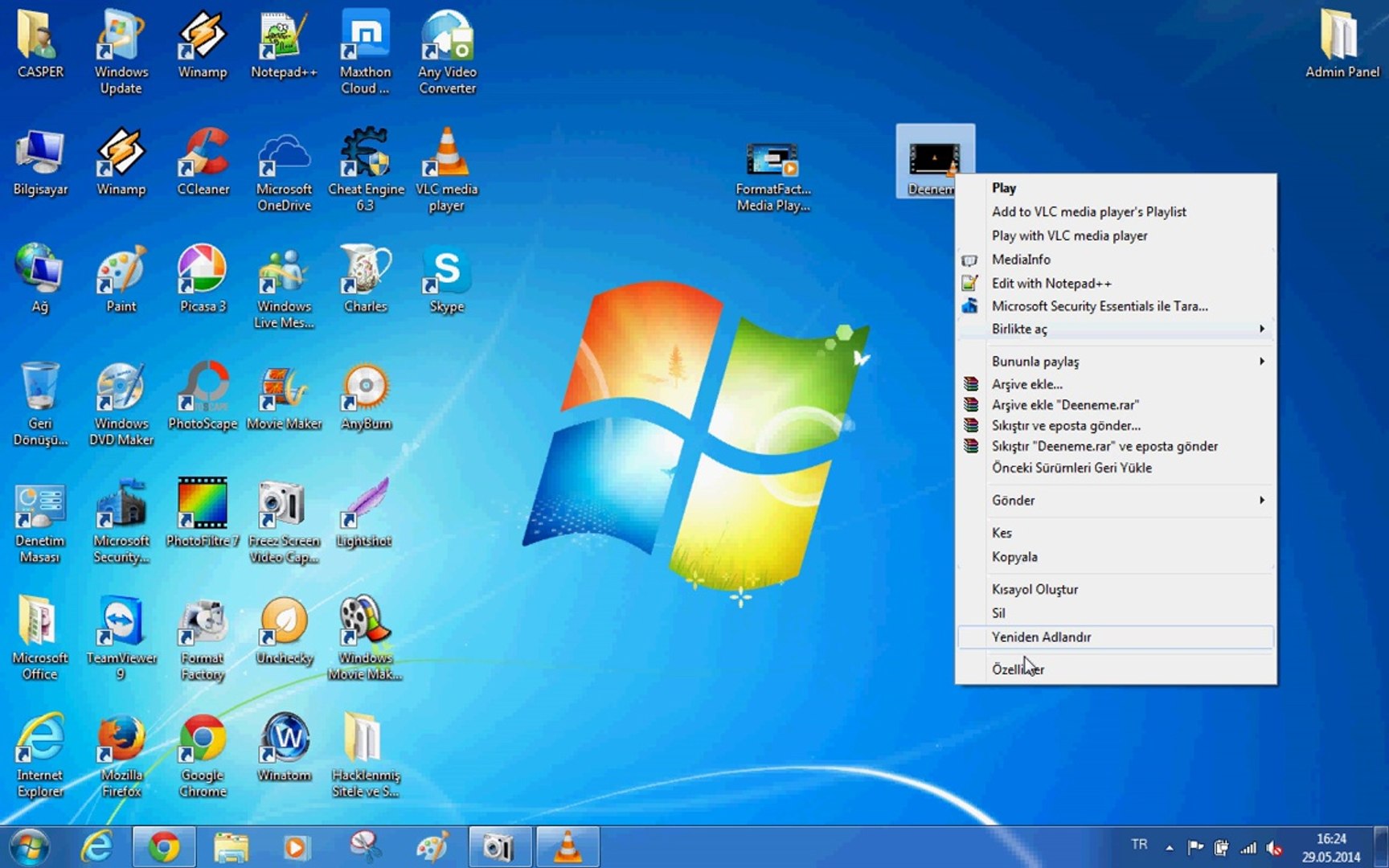Select the Notepad++ desktop icon
The height and width of the screenshot is (868, 1389).
tap(283, 44)
